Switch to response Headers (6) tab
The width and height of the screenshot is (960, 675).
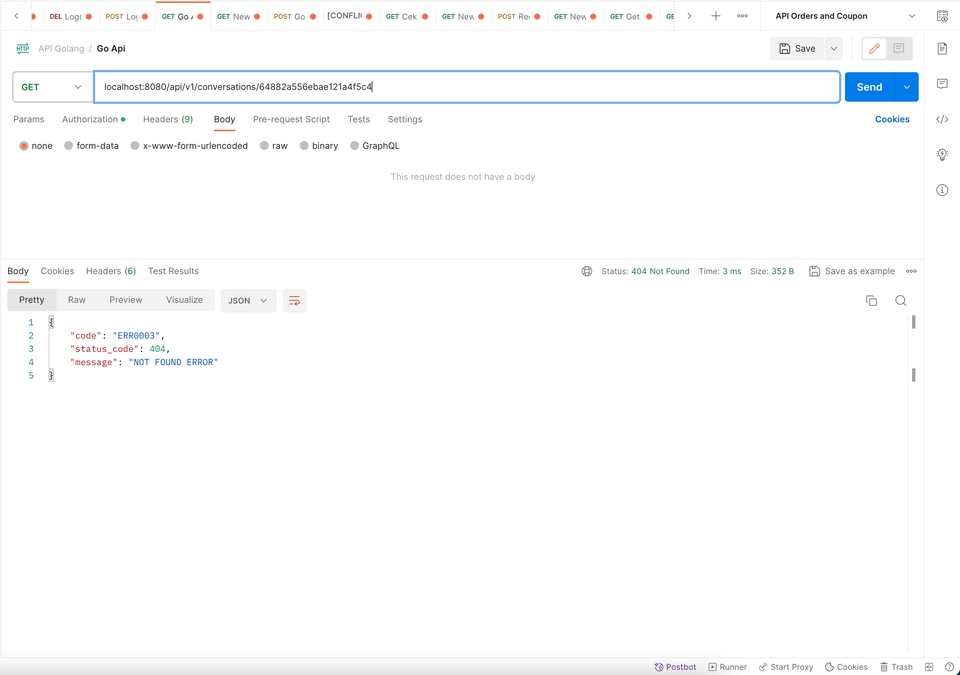111,271
